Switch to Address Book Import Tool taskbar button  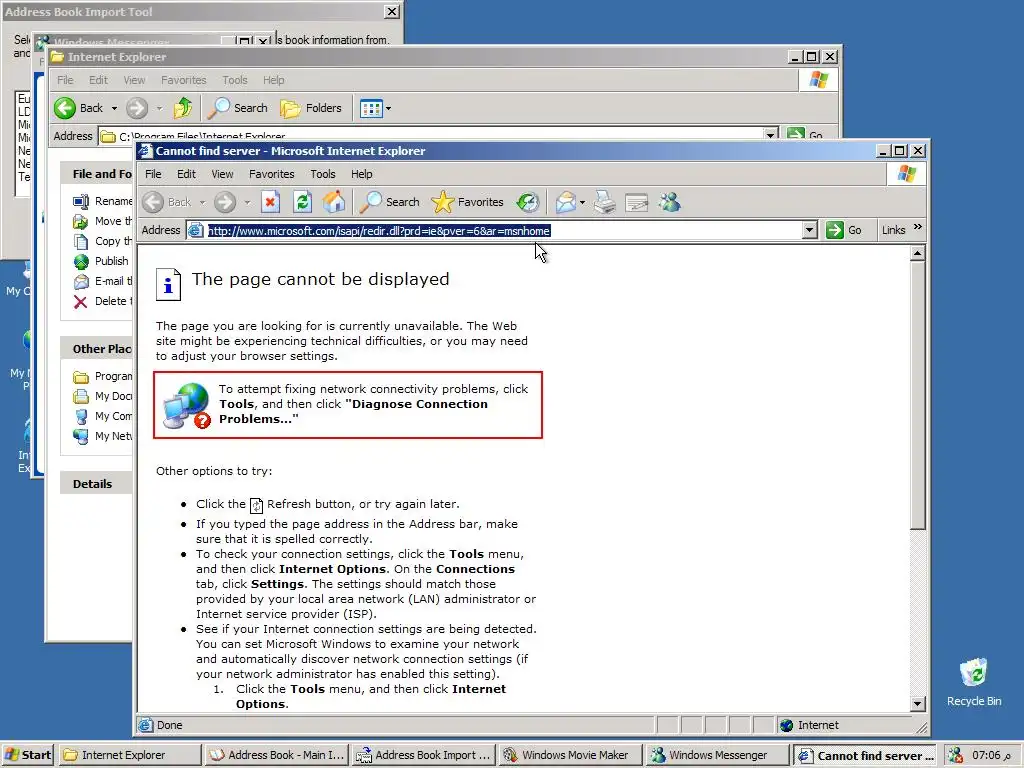pyautogui.click(x=423, y=755)
